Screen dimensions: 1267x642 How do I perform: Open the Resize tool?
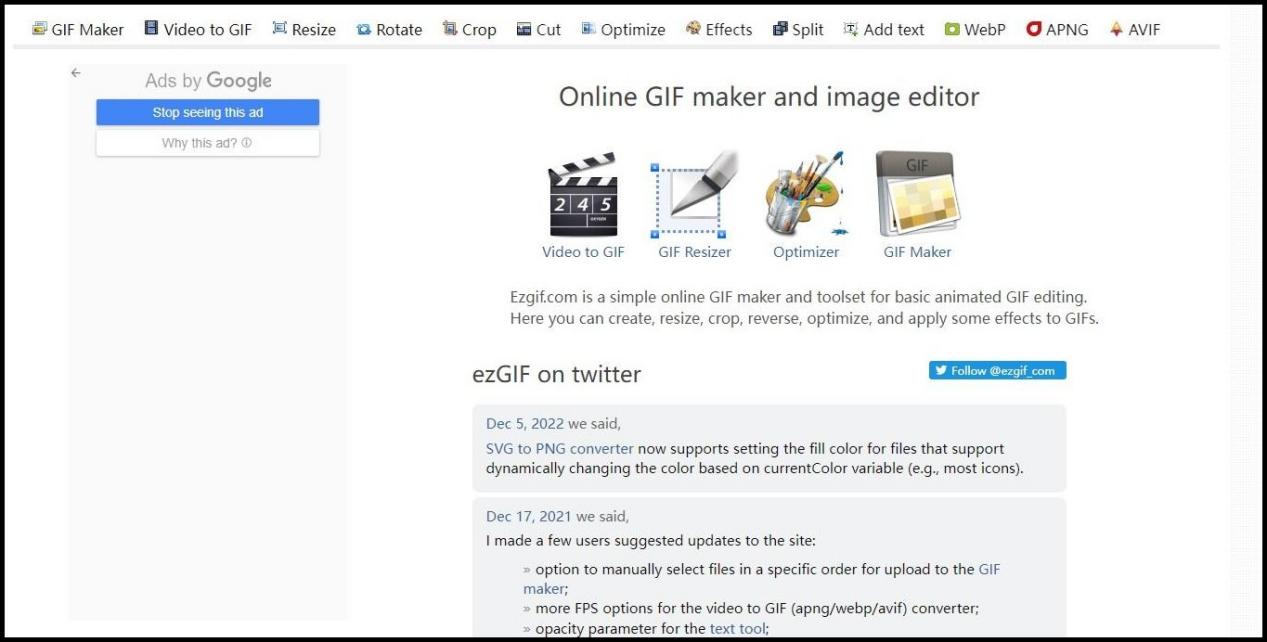click(304, 29)
